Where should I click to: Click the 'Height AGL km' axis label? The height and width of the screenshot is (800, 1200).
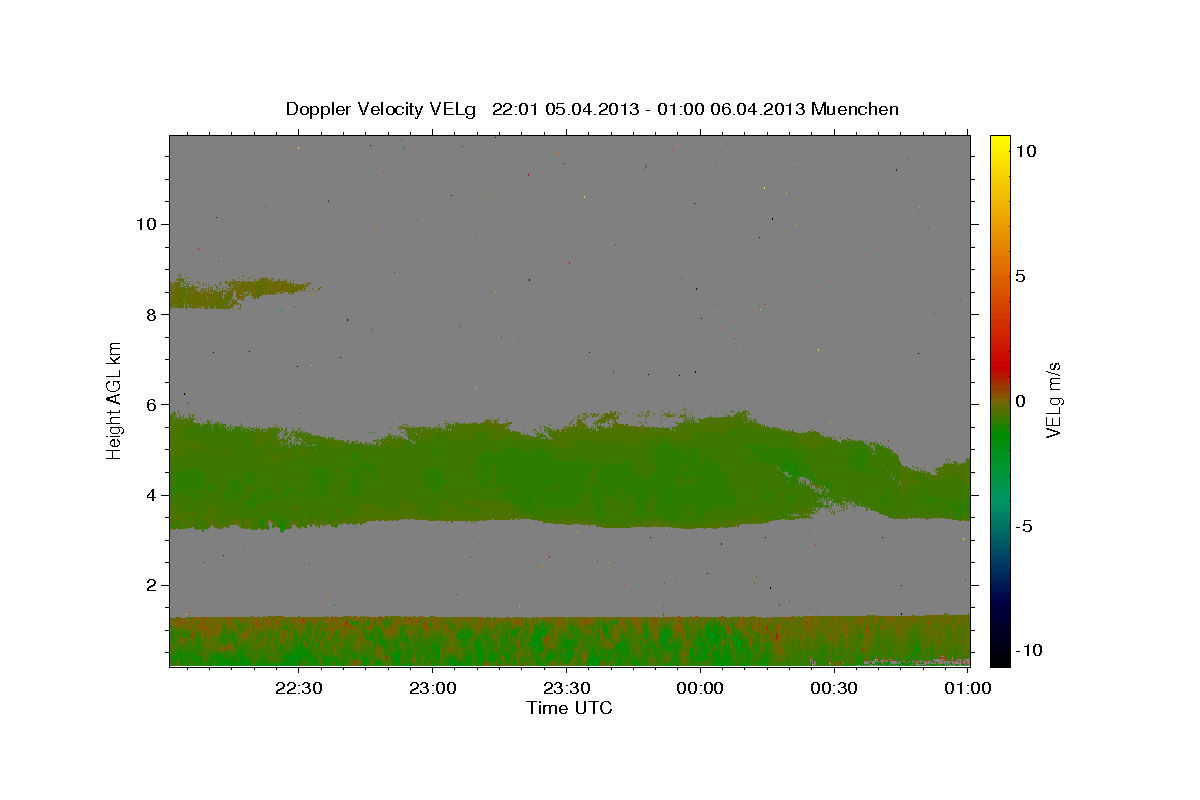tap(115, 400)
